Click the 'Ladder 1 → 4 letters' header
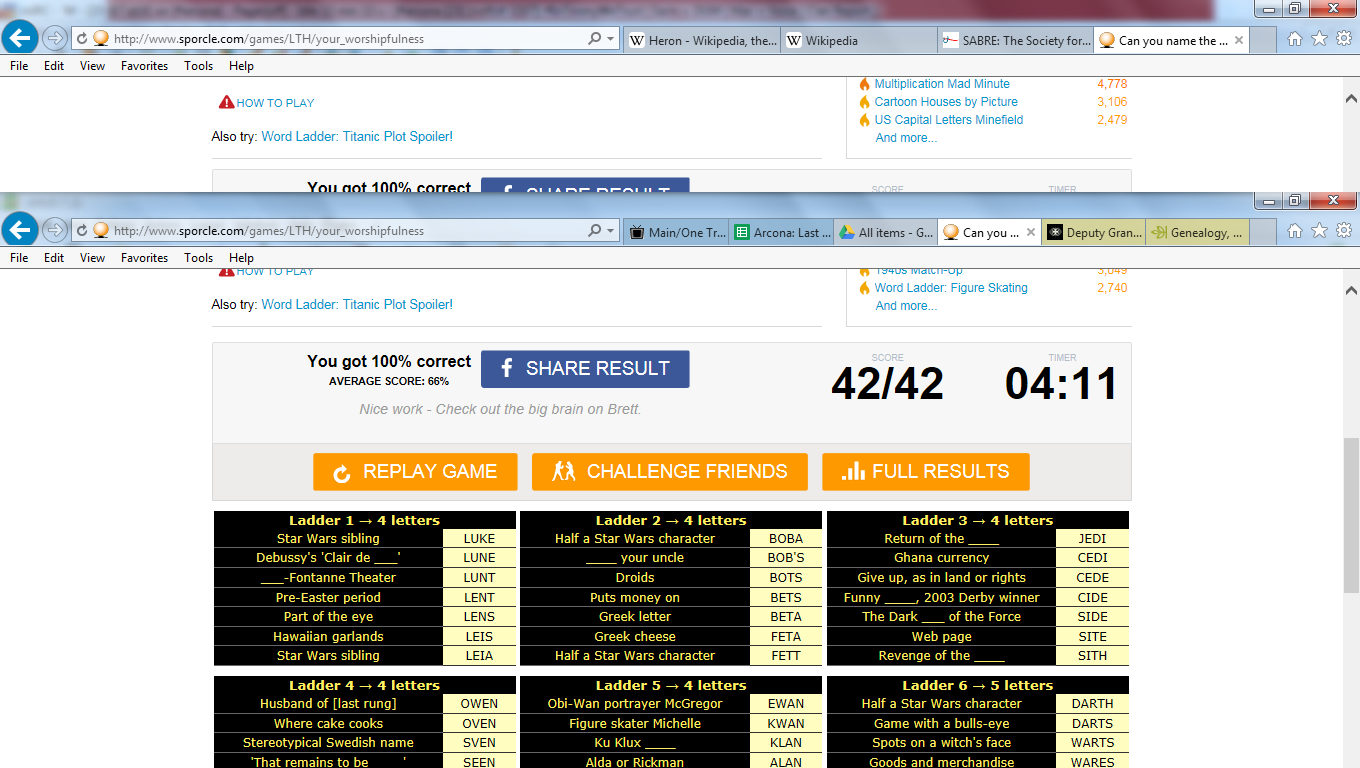Screen dimensions: 1360x768 coord(365,521)
